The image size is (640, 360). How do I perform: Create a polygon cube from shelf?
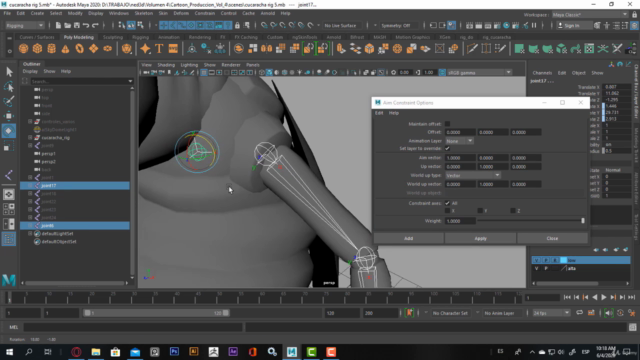[37, 49]
